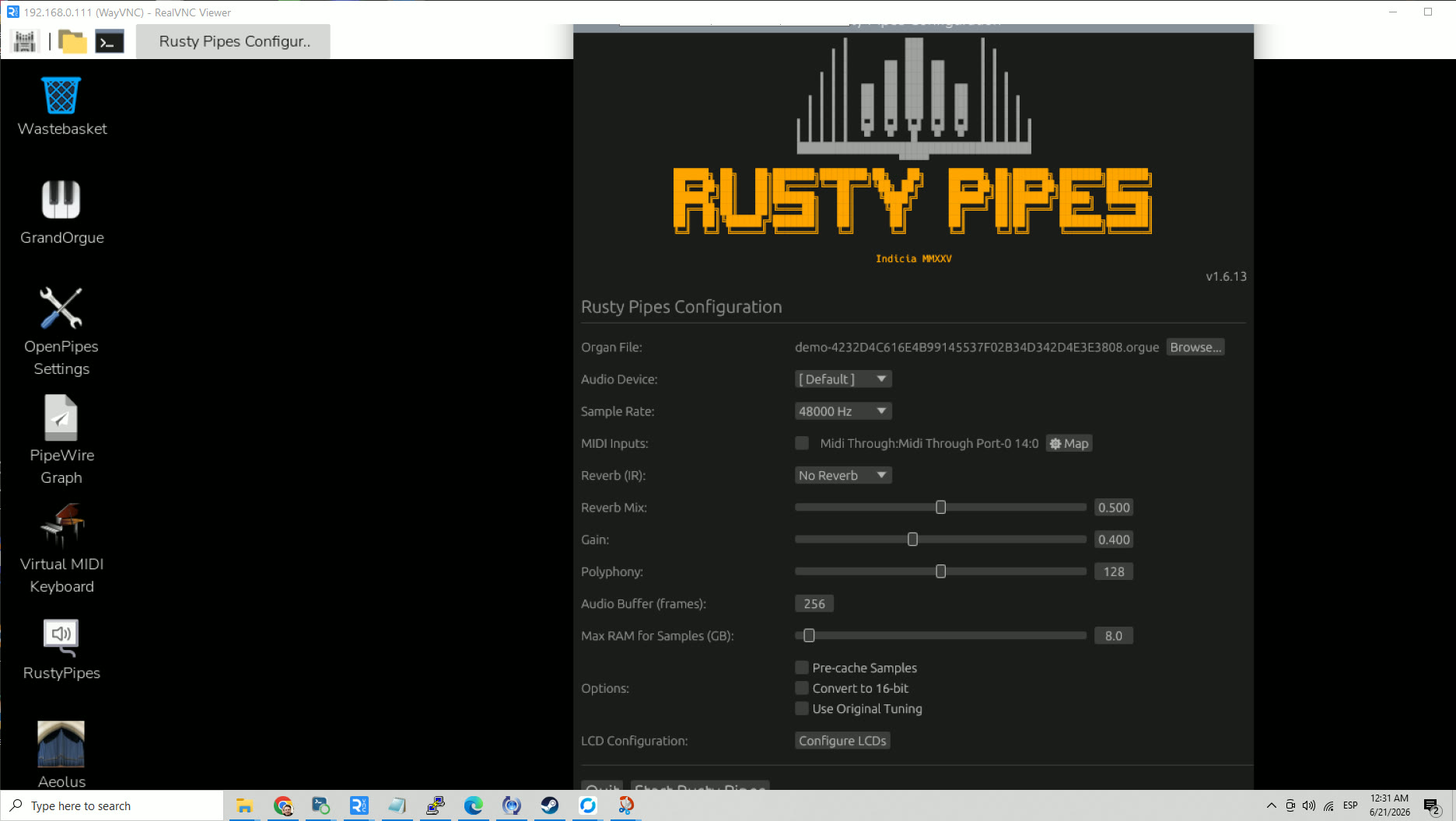Screen dimensions: 1456x821
Task: Open Steam from the Windows taskbar
Action: [x=550, y=805]
